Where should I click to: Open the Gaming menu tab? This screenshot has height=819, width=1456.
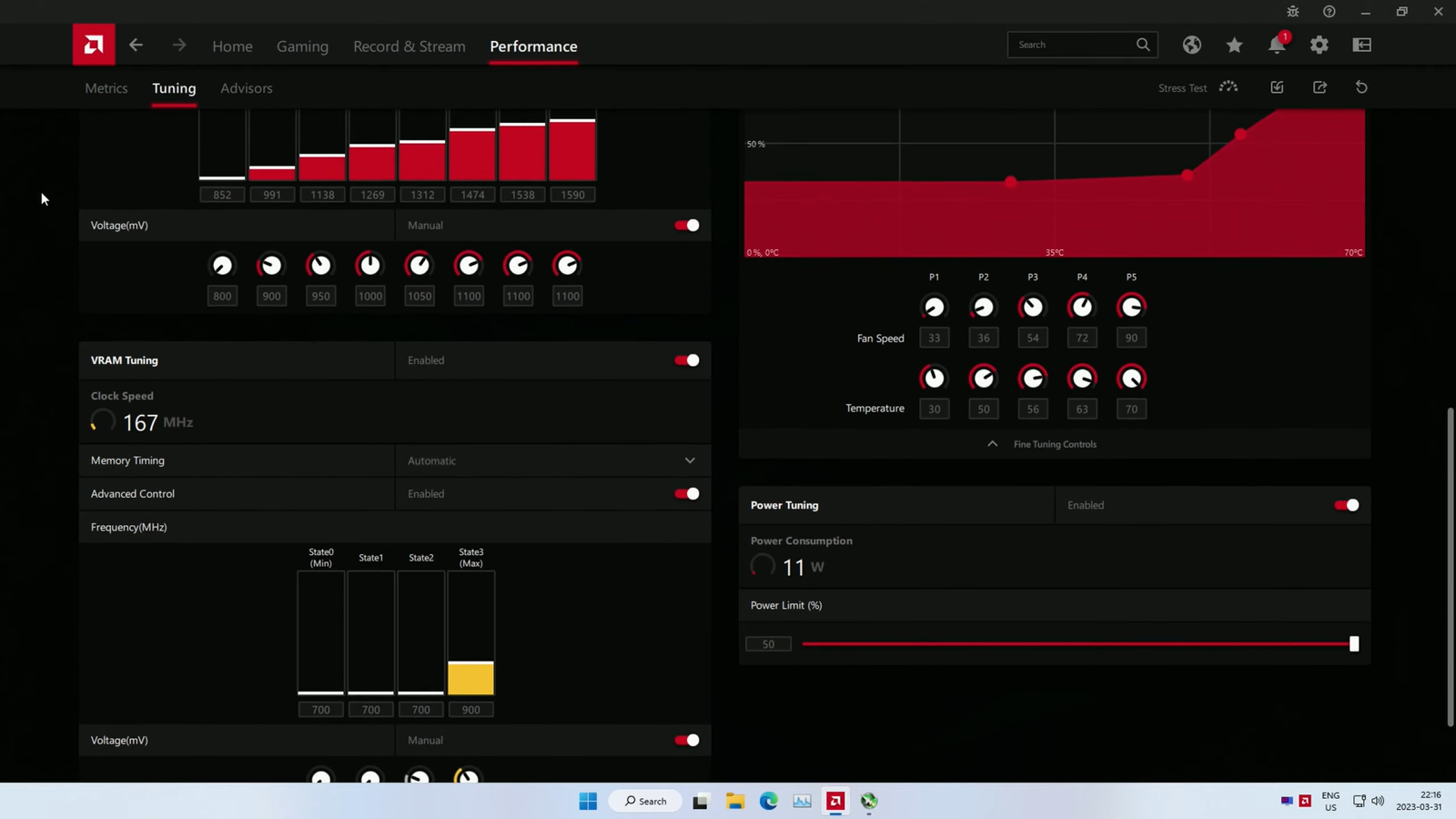coord(302,46)
